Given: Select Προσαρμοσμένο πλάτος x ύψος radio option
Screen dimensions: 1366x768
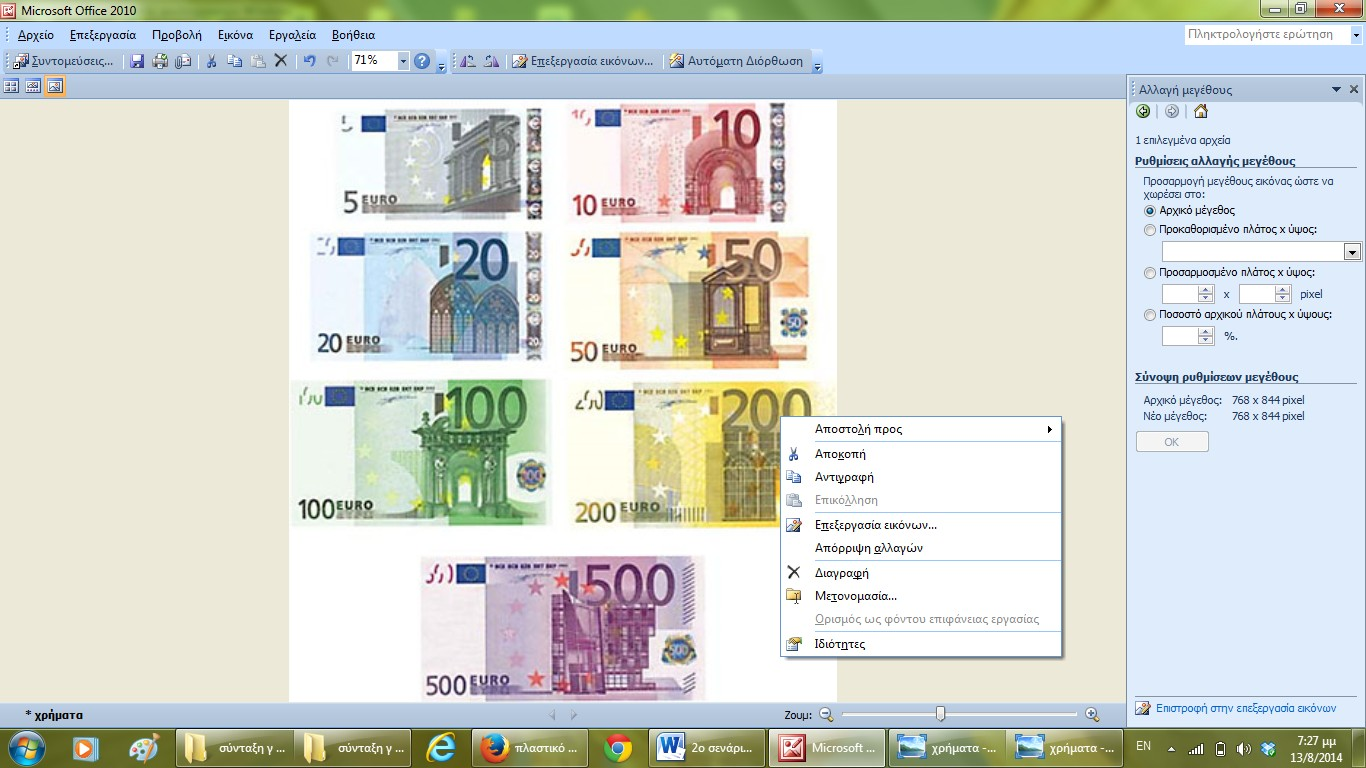Looking at the screenshot, I should click(x=1149, y=272).
